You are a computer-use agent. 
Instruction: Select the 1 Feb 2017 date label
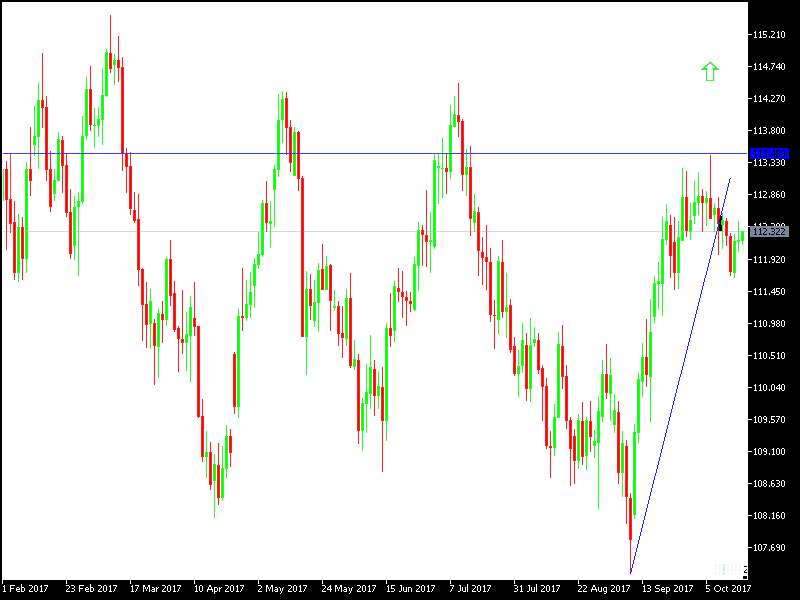pos(25,588)
